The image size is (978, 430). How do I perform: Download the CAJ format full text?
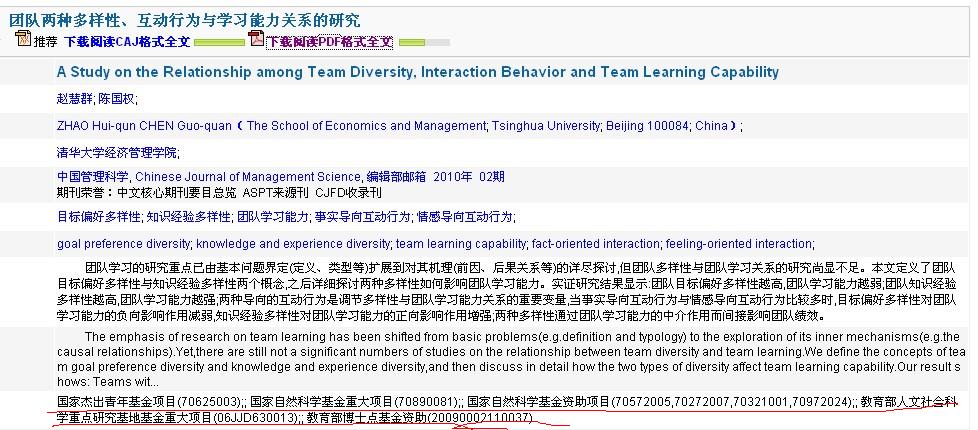tap(127, 42)
